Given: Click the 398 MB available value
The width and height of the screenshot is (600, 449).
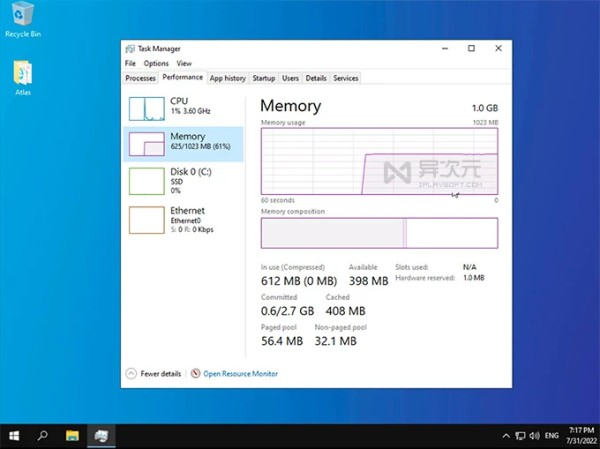Looking at the screenshot, I should (368, 281).
